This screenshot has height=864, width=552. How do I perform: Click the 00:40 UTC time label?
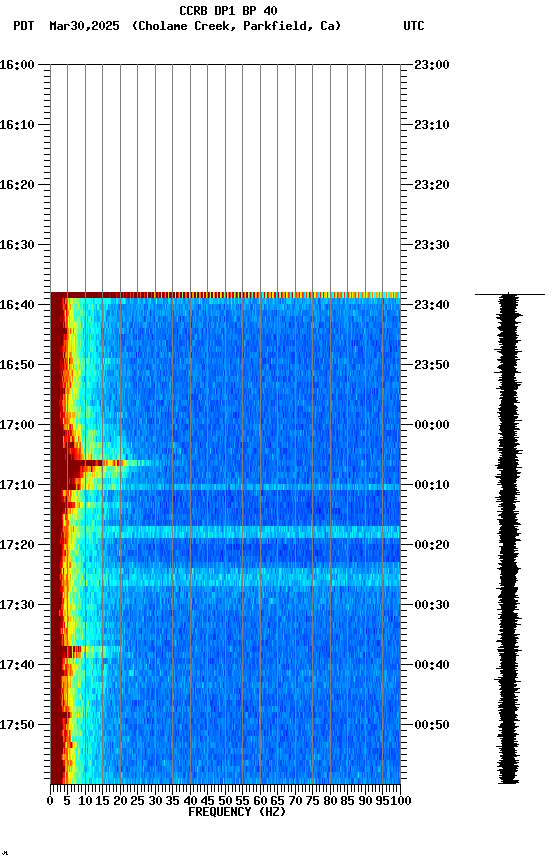tap(432, 666)
